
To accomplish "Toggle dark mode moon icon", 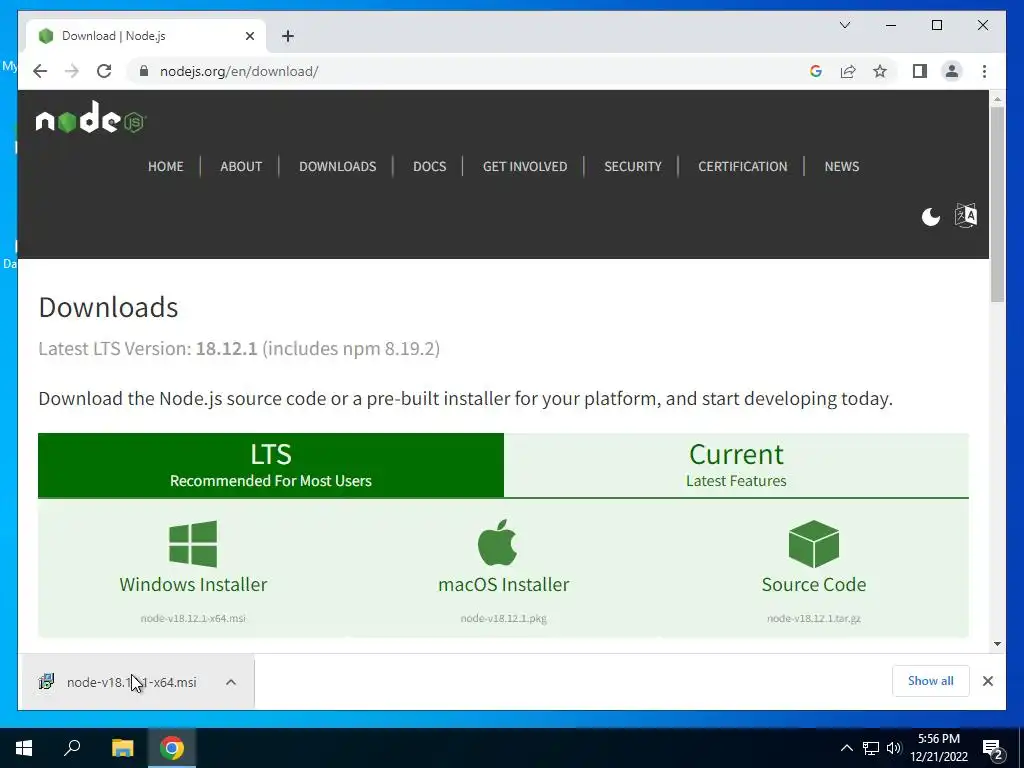I will [931, 216].
